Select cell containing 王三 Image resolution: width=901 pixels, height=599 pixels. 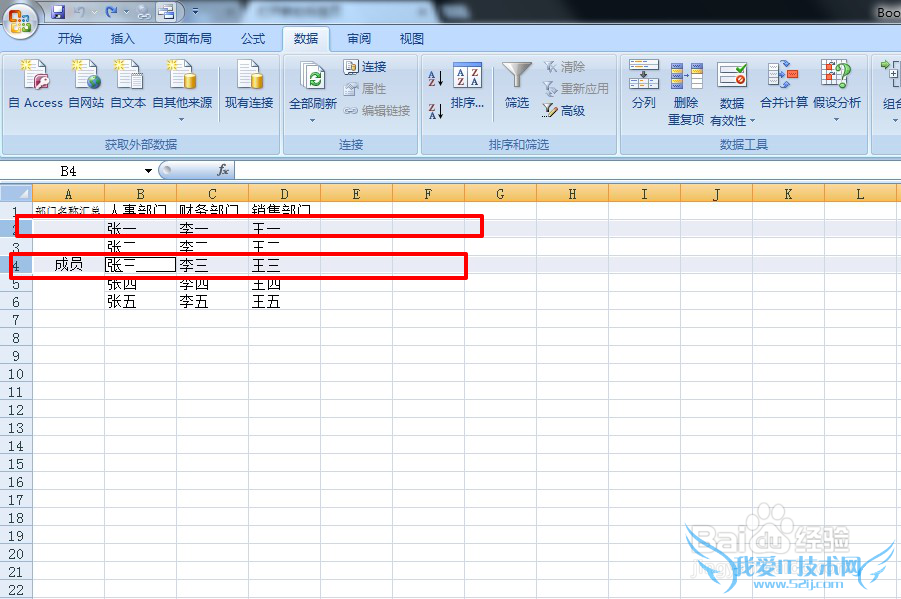pyautogui.click(x=284, y=265)
